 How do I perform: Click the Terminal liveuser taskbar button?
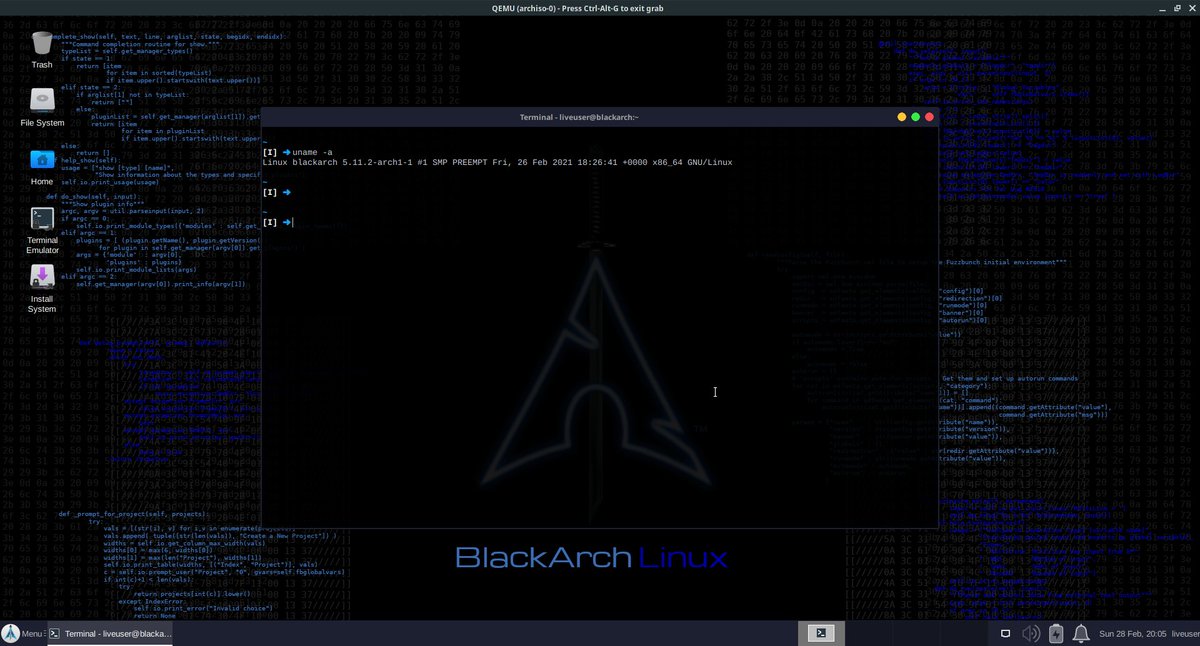(112, 634)
